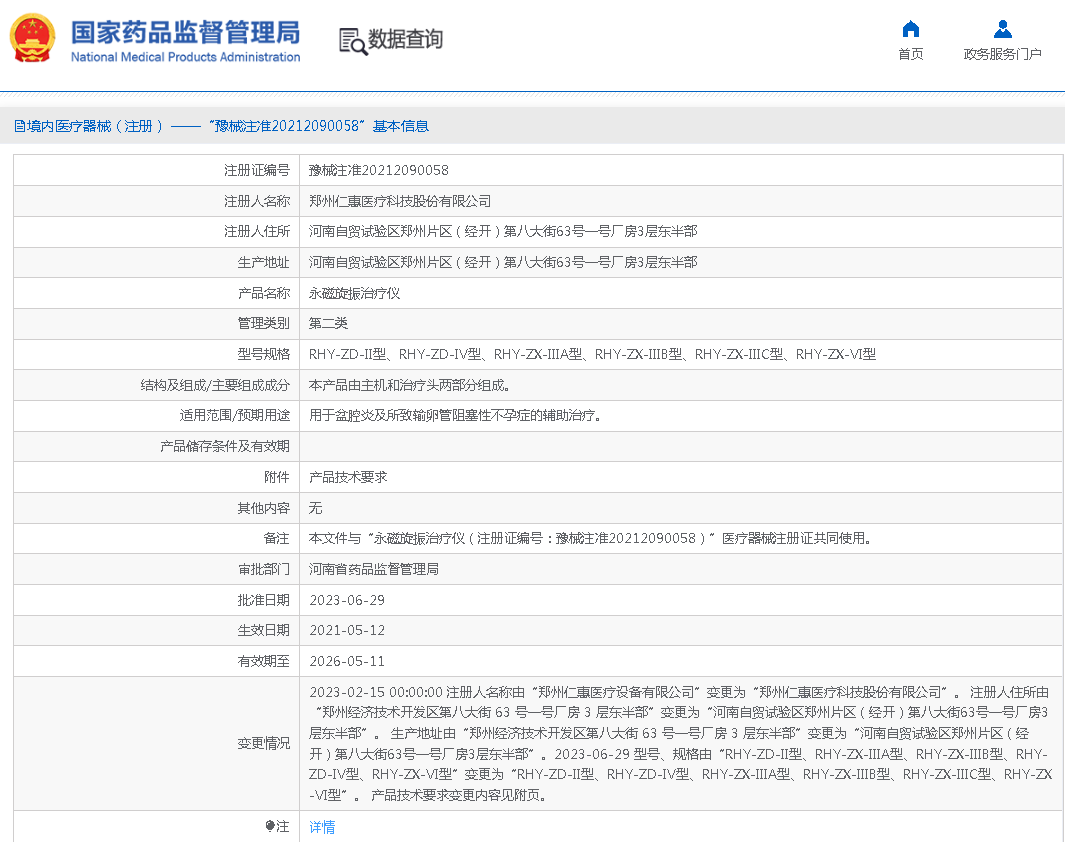Click the 数据查询 magnifier icon
Screen dimensions: 1065x842
(352, 40)
